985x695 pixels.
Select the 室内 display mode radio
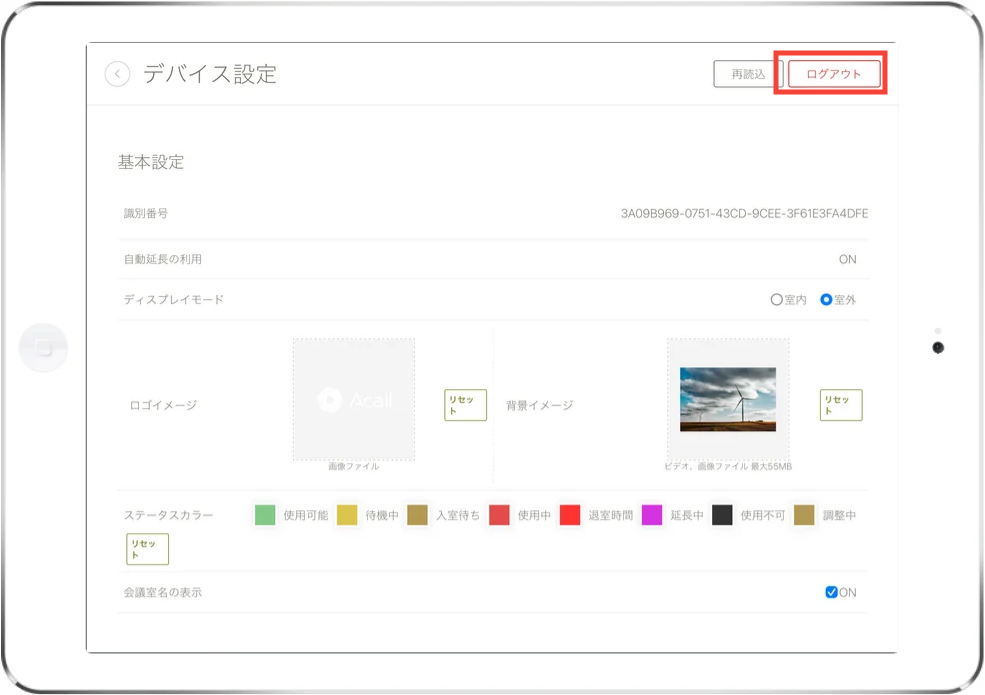coord(776,300)
